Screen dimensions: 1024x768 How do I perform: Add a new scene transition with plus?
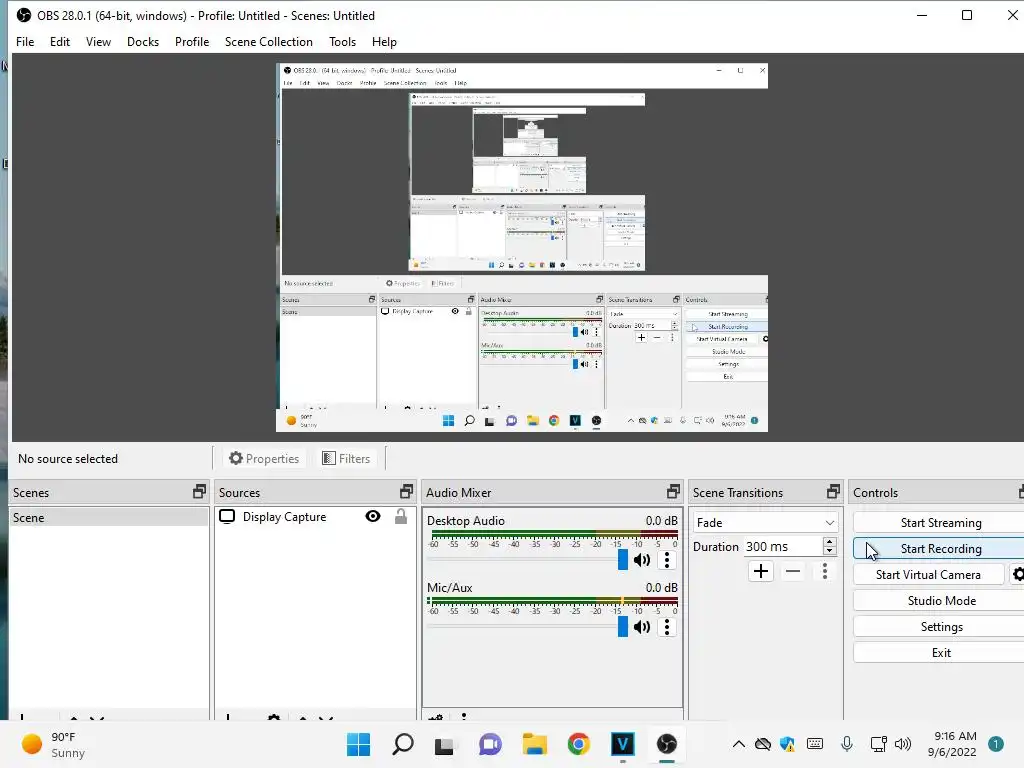point(761,571)
